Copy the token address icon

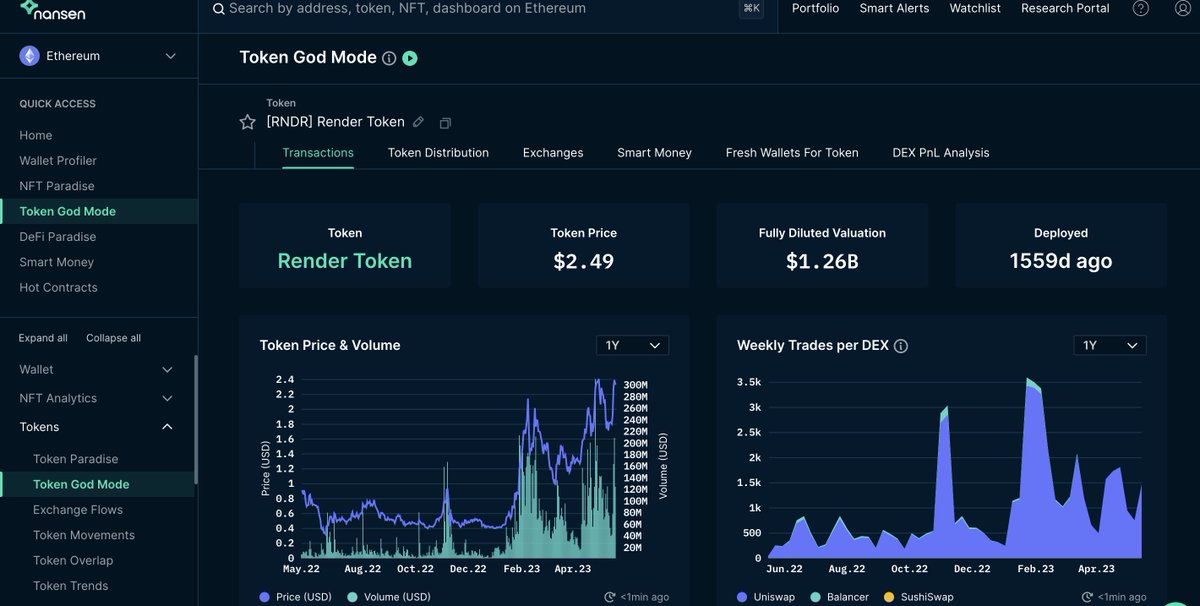(x=445, y=123)
